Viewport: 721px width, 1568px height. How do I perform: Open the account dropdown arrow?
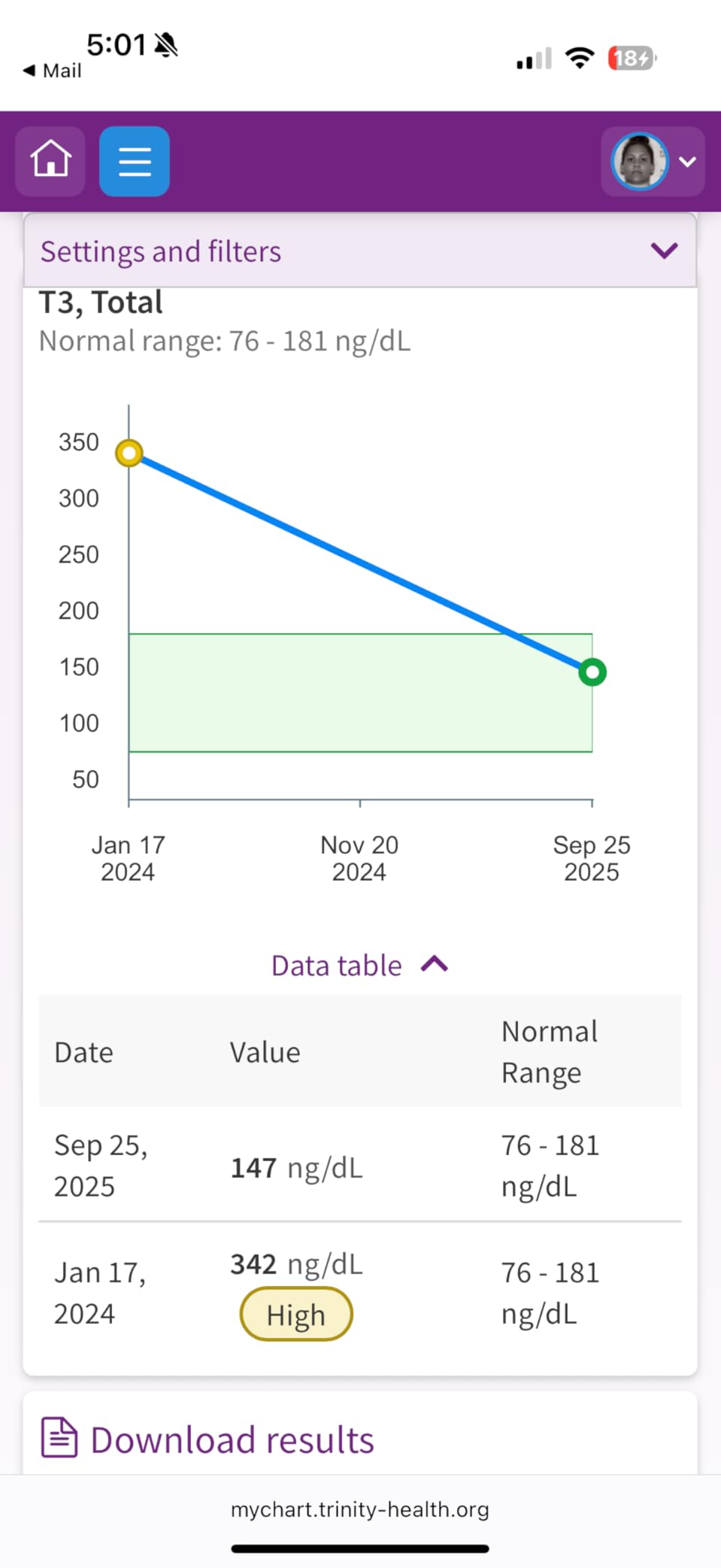click(x=687, y=161)
